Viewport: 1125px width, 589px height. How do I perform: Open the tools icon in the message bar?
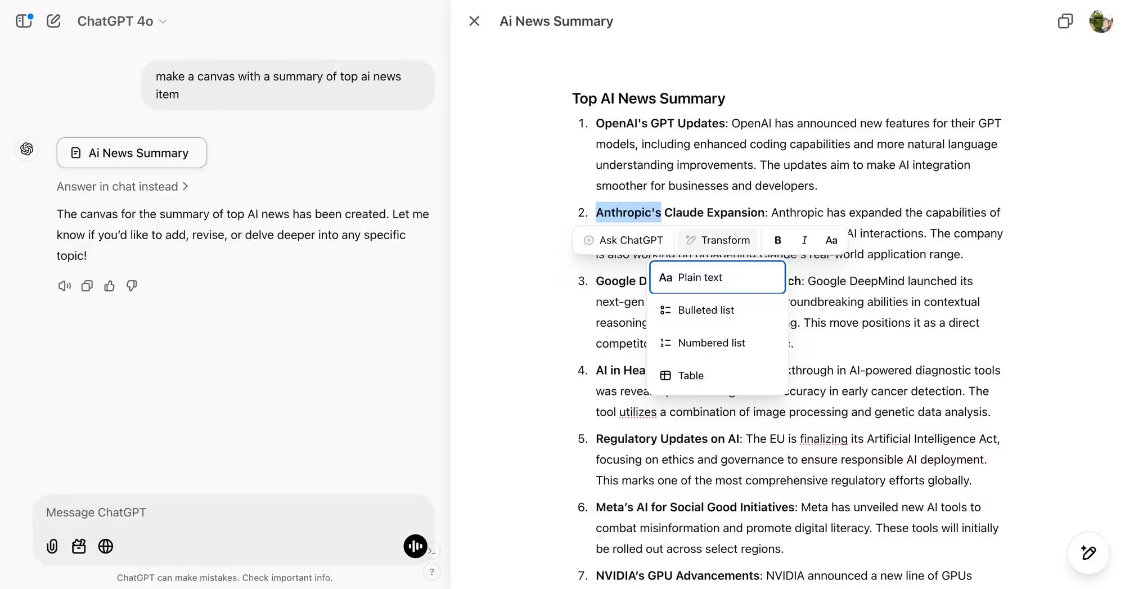pos(79,546)
